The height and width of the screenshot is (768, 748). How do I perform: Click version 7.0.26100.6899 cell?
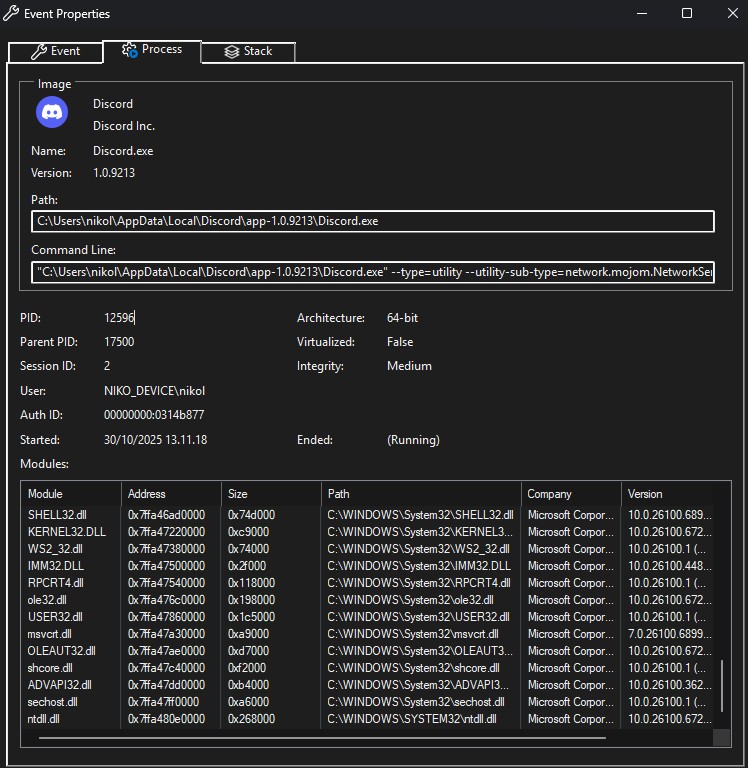(x=670, y=634)
